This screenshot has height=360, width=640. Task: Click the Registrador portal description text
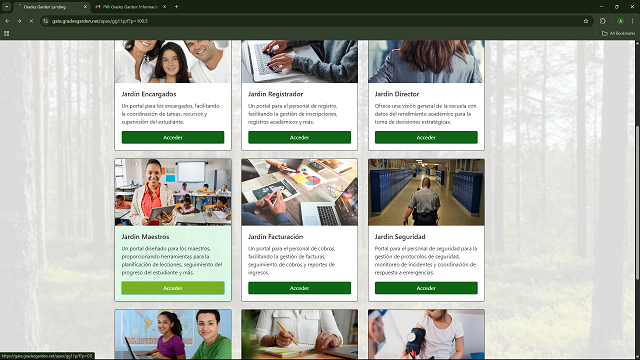click(293, 114)
